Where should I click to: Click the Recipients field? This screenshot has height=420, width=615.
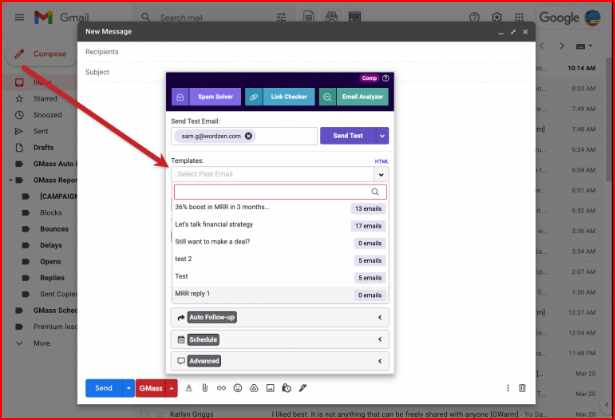[x=306, y=52]
